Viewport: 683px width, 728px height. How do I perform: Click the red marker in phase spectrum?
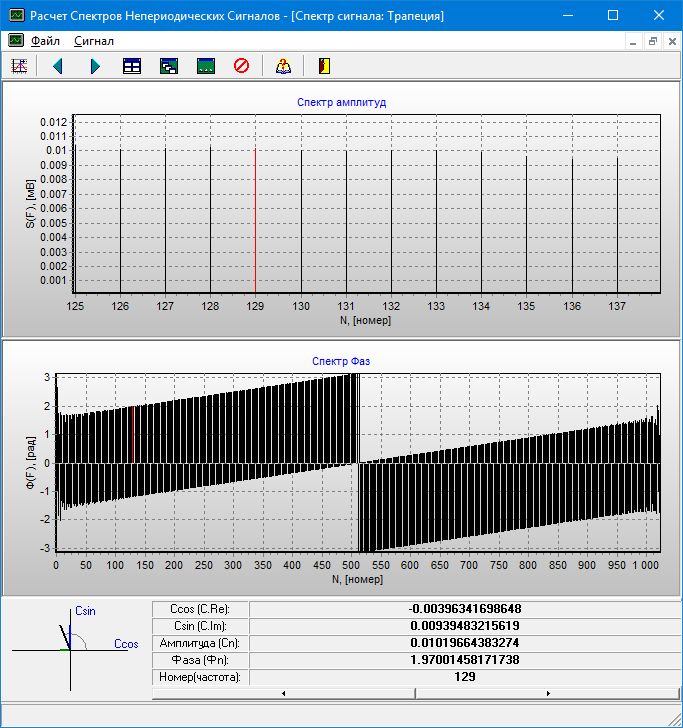point(131,435)
